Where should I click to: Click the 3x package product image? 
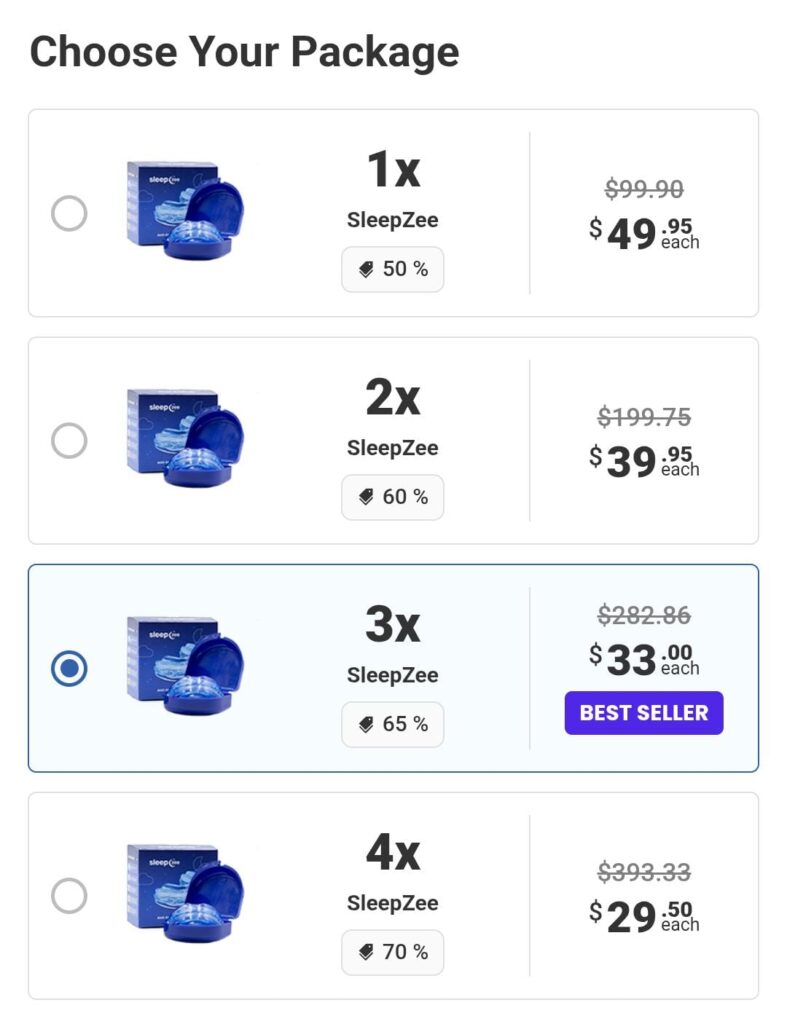(x=185, y=668)
